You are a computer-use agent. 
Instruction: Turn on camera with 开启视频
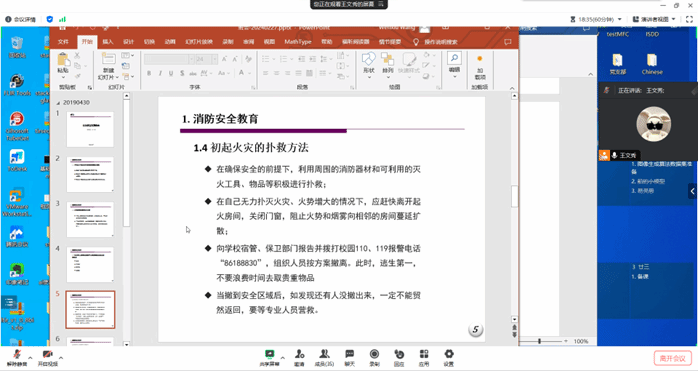point(48,358)
